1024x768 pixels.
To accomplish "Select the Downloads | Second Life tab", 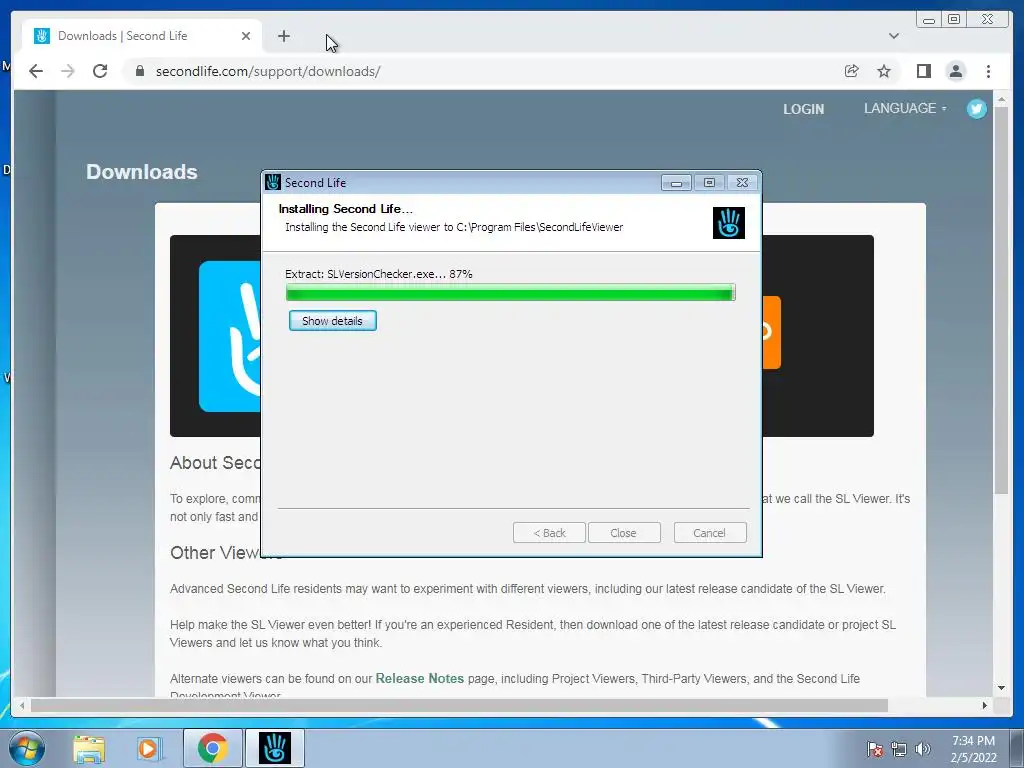I will tap(142, 36).
